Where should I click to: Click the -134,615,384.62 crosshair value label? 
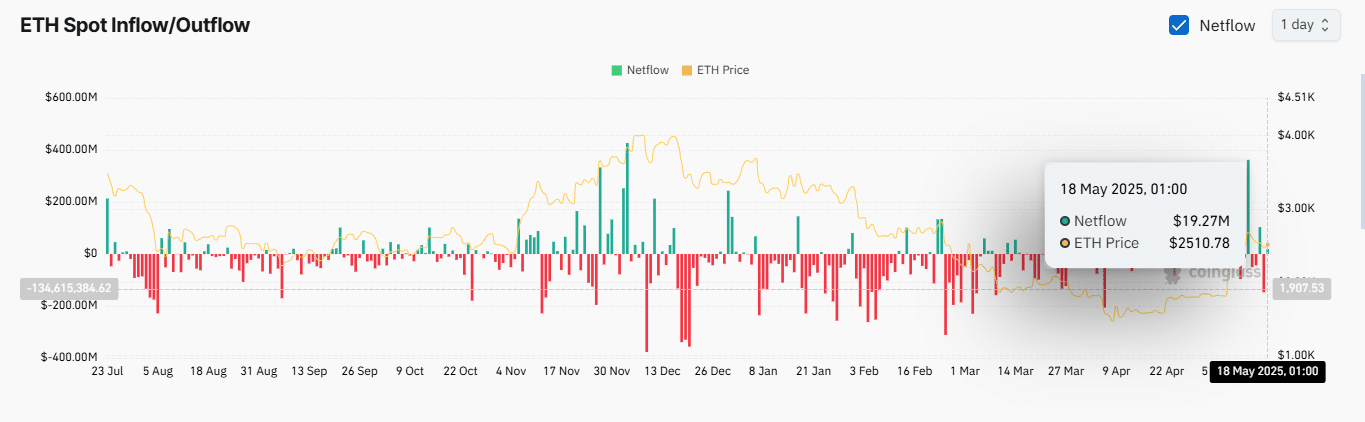click(x=67, y=288)
